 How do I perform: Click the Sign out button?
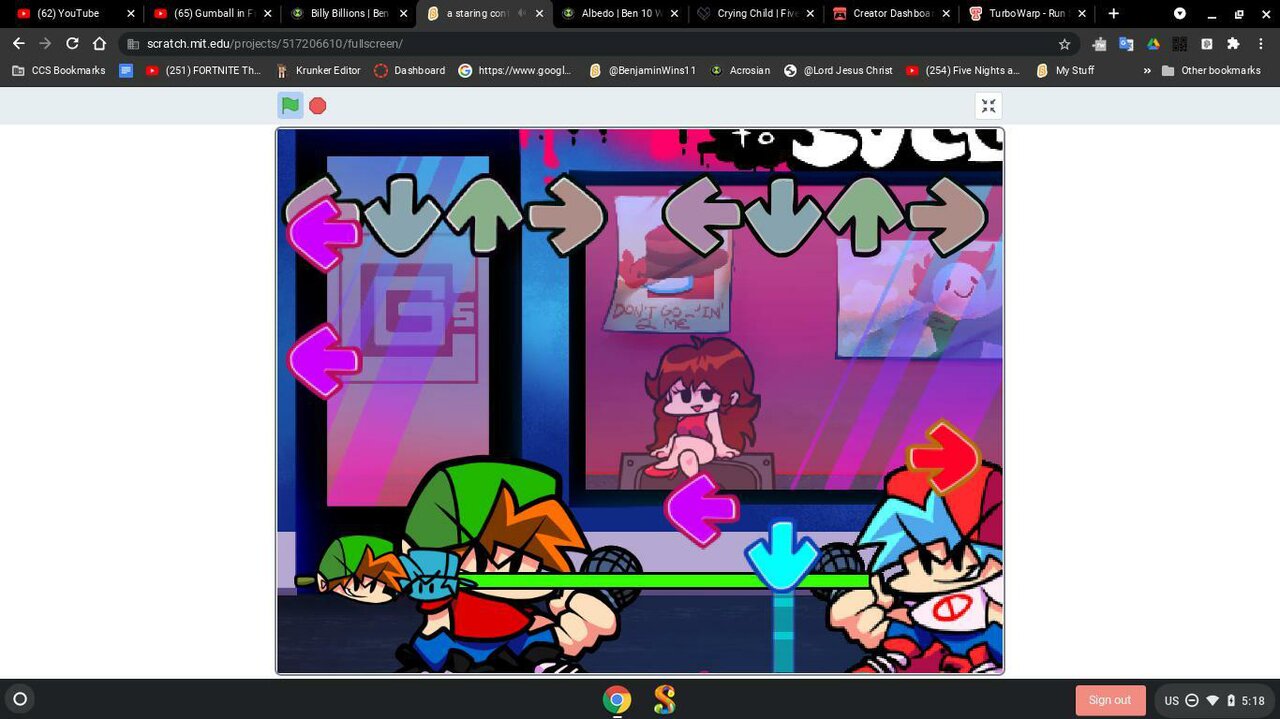coord(1110,700)
